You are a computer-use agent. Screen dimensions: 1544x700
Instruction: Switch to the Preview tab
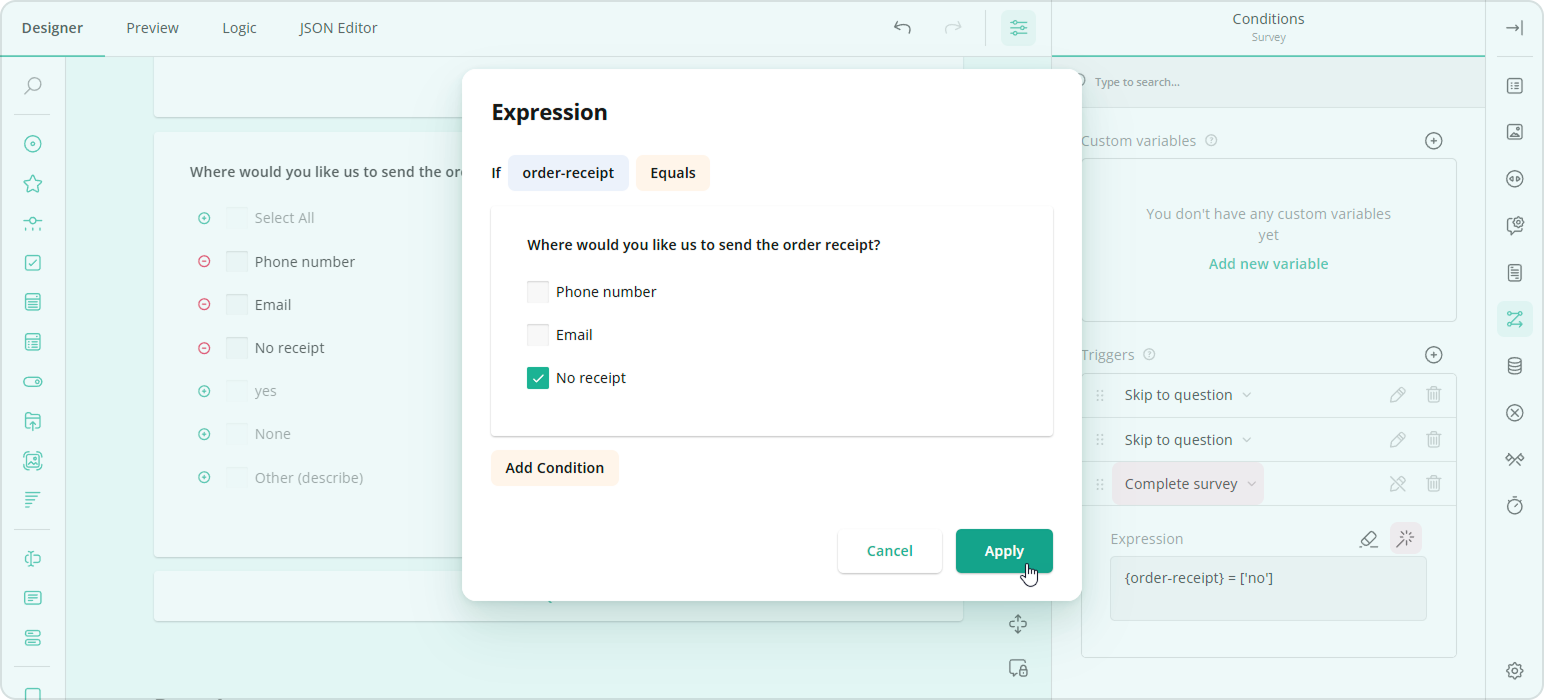point(151,28)
